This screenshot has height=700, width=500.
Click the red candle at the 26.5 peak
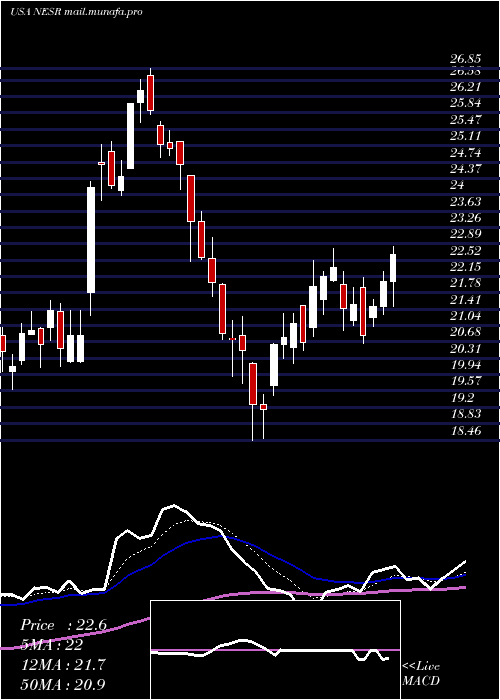tap(150, 93)
